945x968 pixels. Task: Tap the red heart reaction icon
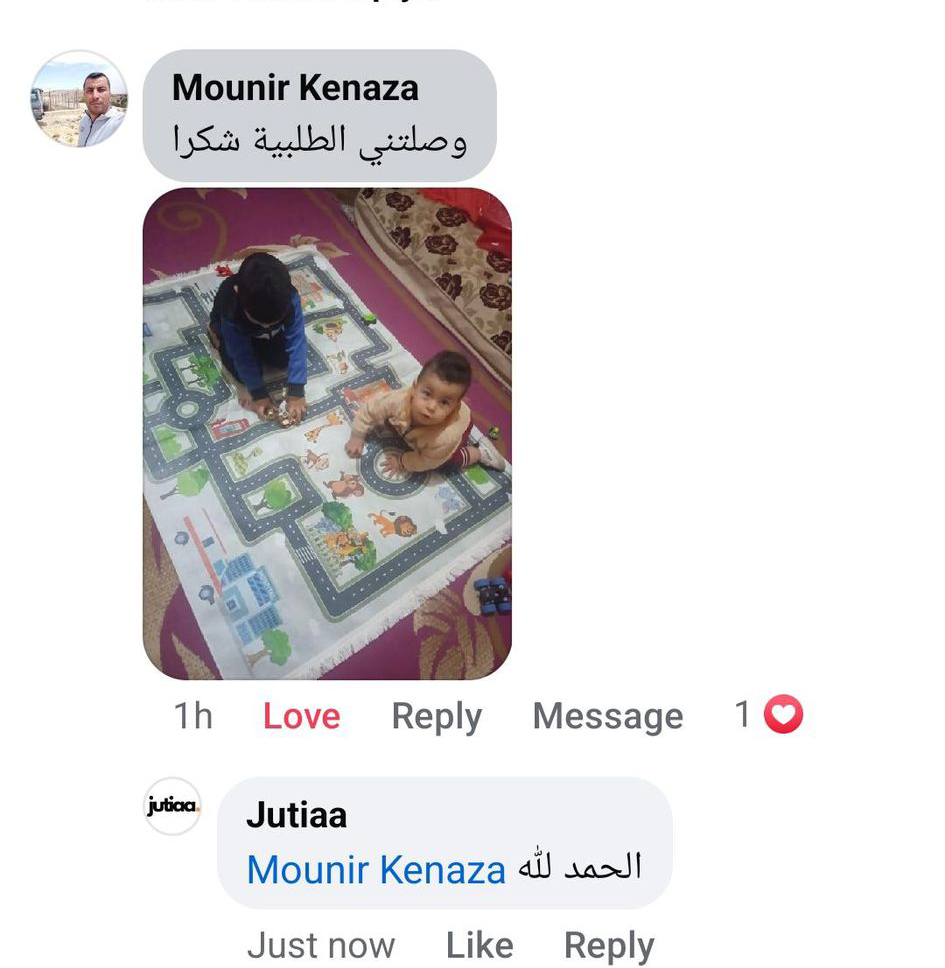coord(783,714)
